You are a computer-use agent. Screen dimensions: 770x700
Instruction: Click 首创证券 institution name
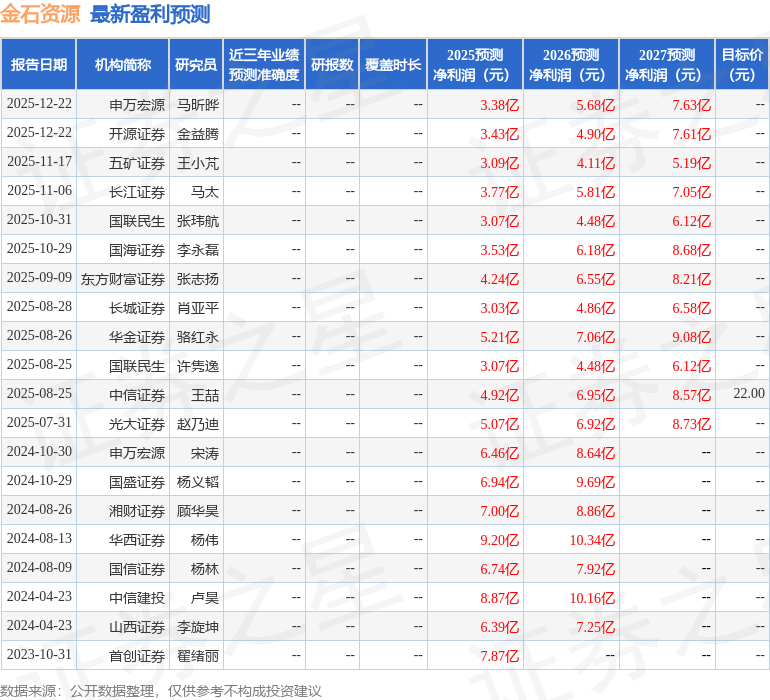pos(137,656)
